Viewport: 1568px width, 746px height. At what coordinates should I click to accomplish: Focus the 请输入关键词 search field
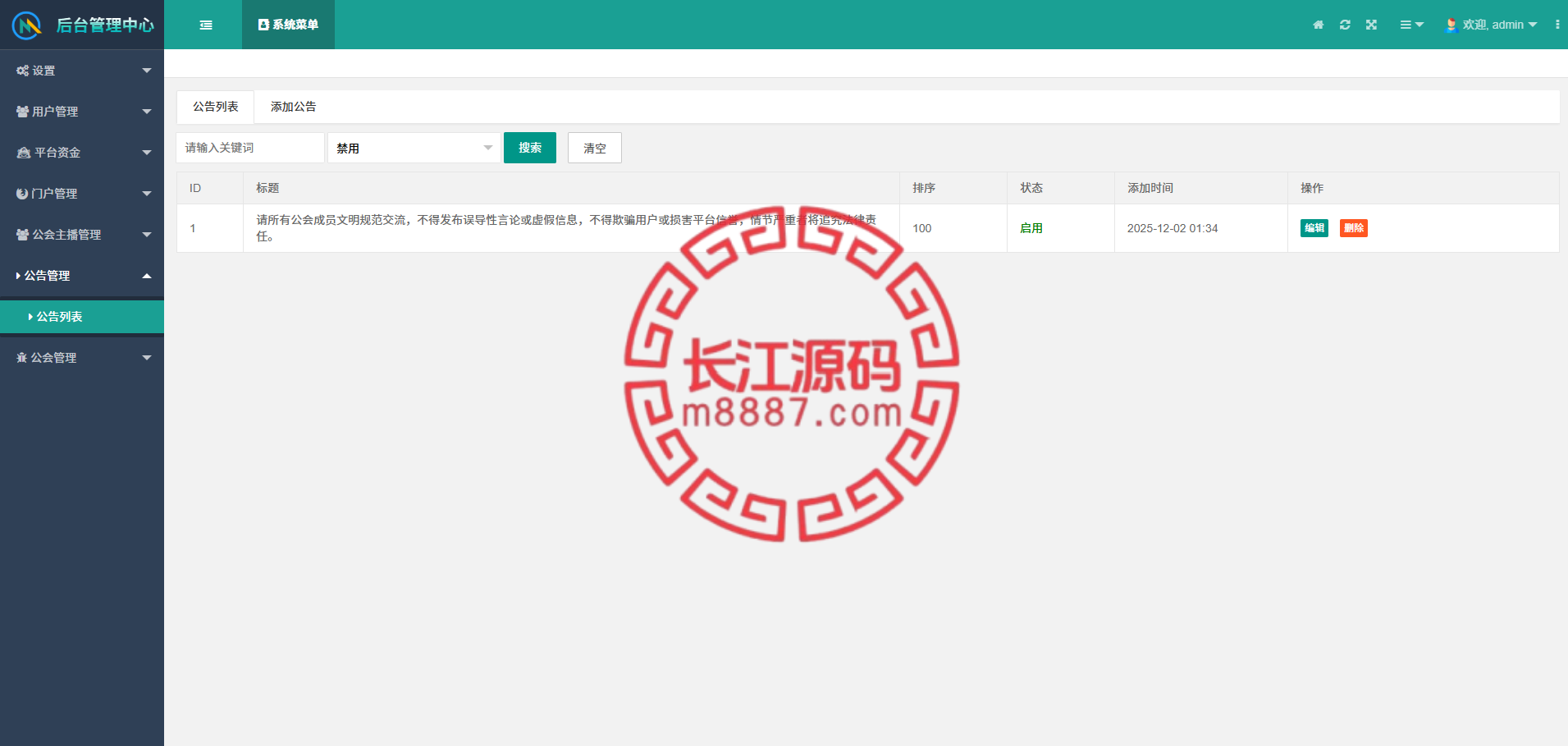coord(250,148)
